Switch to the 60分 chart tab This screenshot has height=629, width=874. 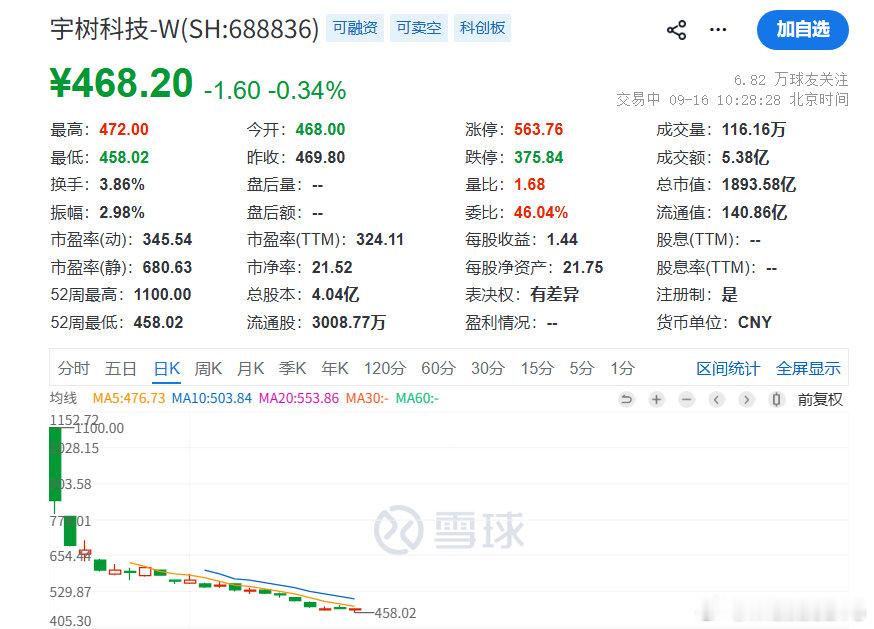[438, 368]
